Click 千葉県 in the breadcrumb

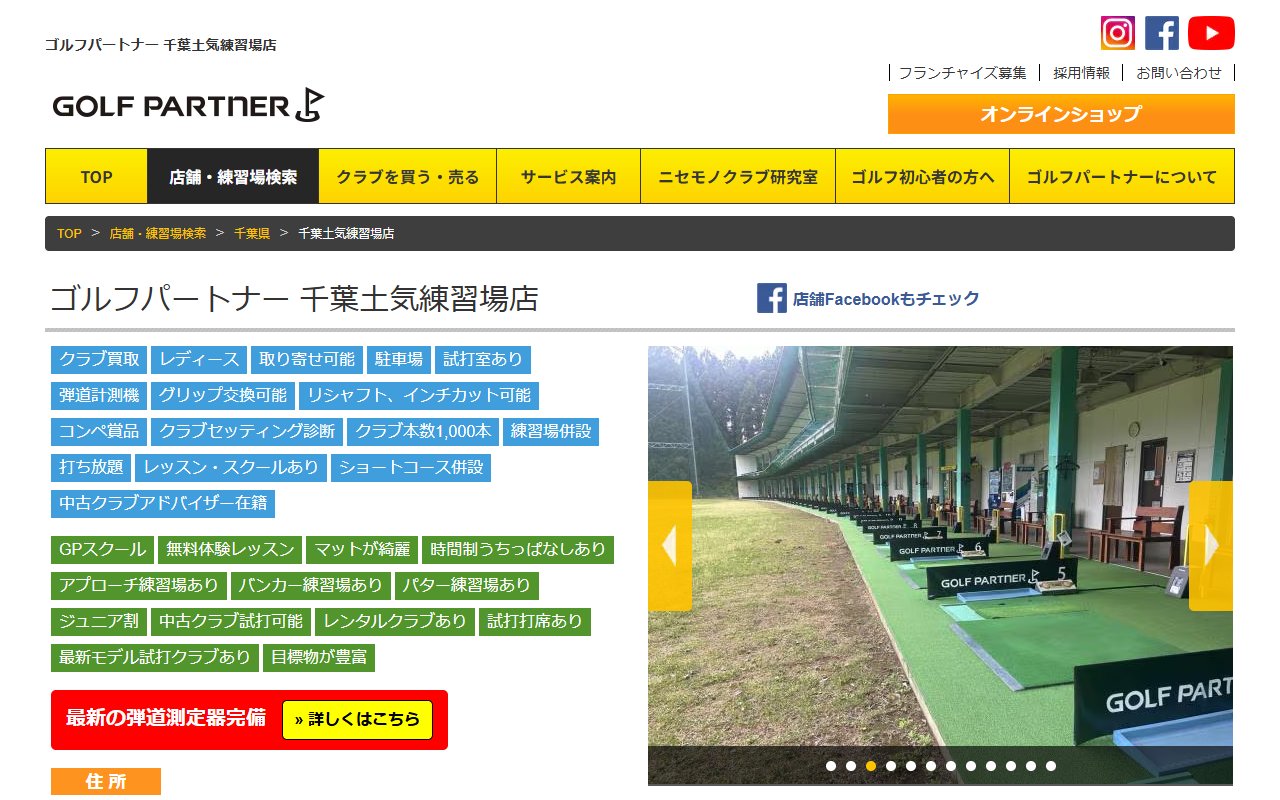point(252,233)
